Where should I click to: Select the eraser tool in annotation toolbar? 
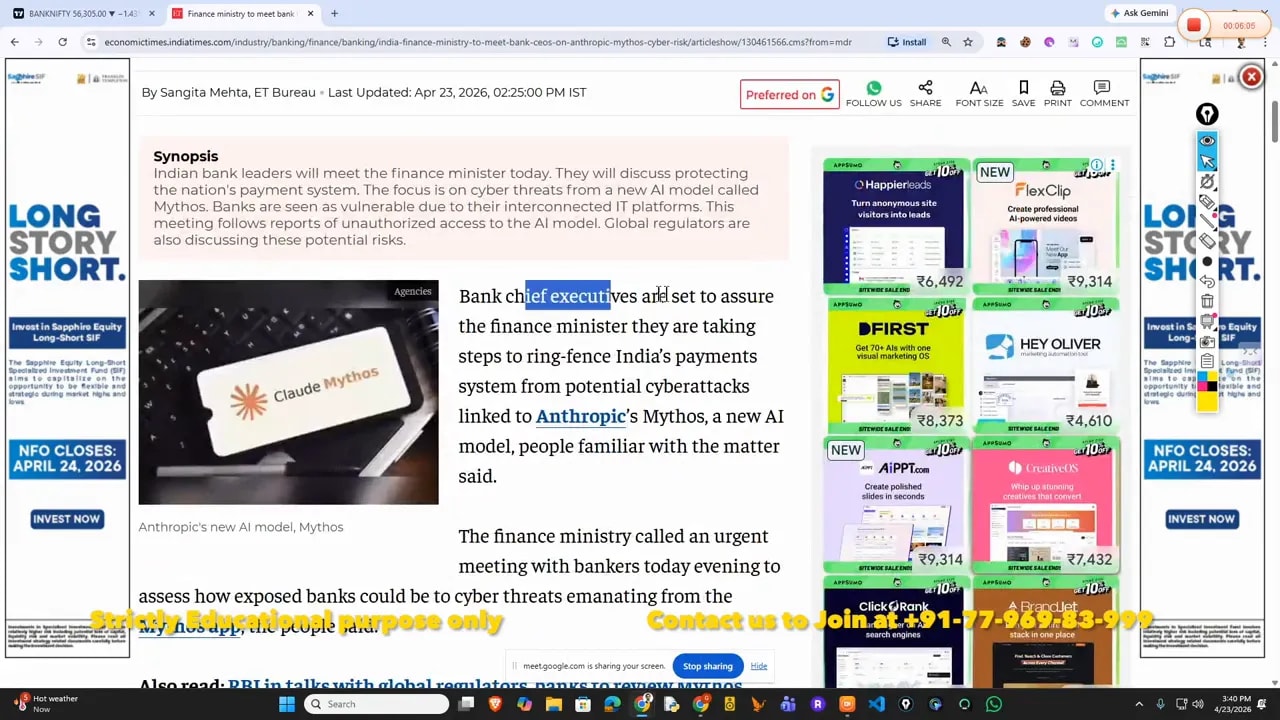(x=1207, y=241)
